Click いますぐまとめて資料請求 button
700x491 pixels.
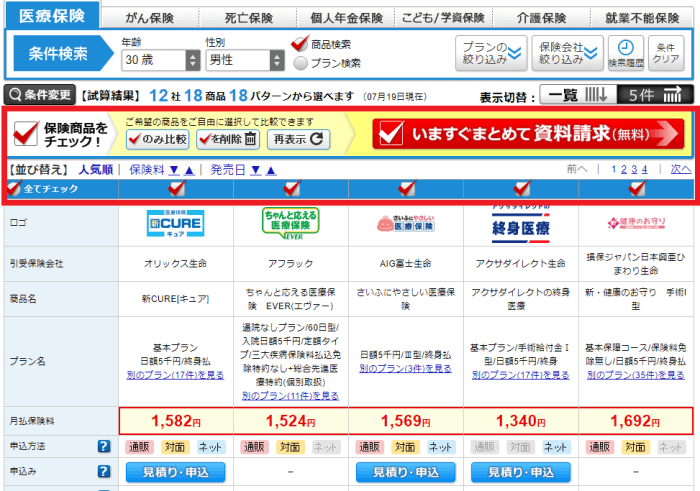pyautogui.click(x=528, y=133)
